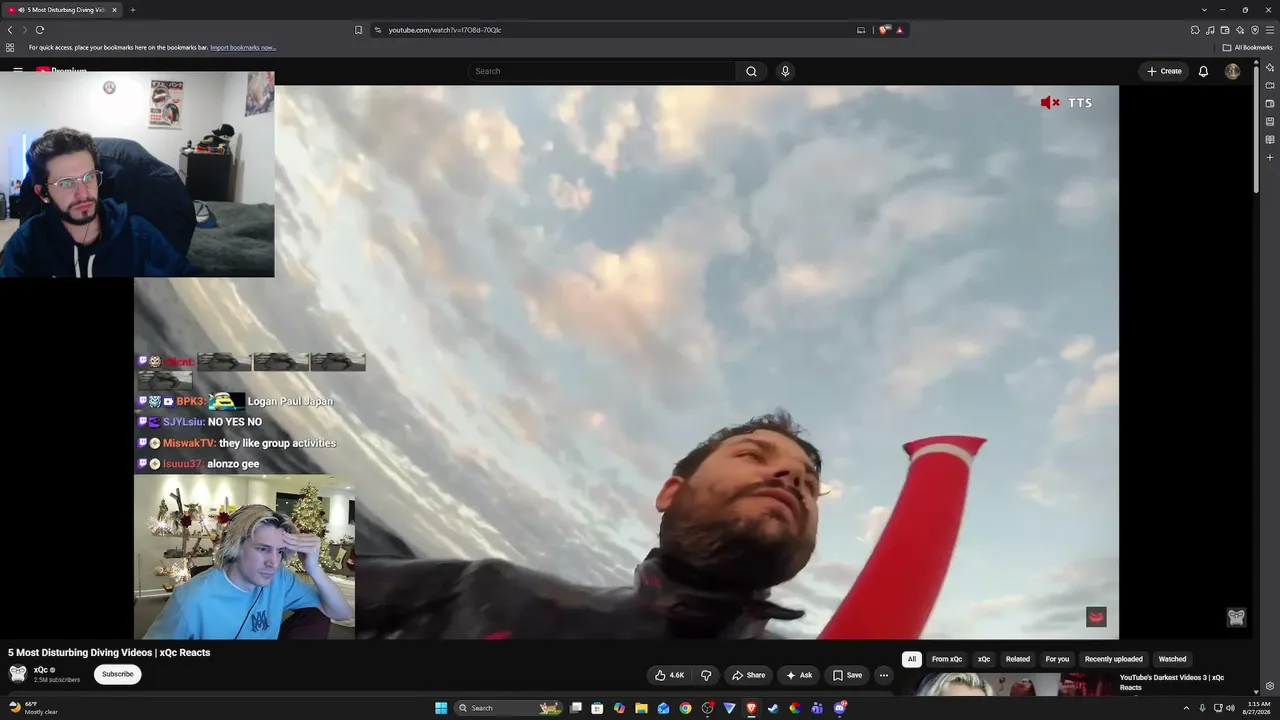The width and height of the screenshot is (1280, 720).
Task: Open the YouTube account avatar menu
Action: (1232, 71)
